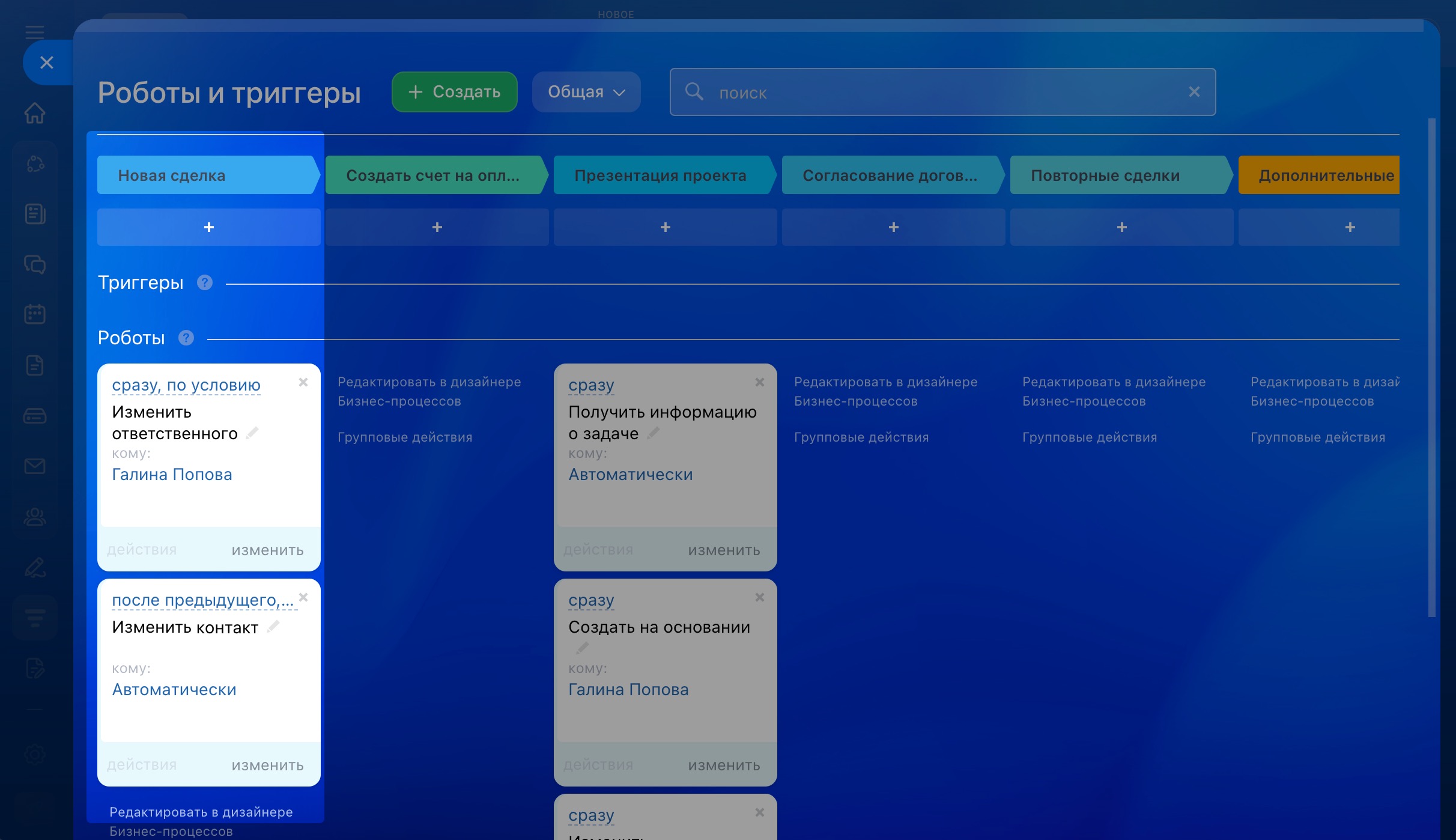Click help icon next to Триггеры
Viewport: 1456px width, 840px height.
pos(205,282)
